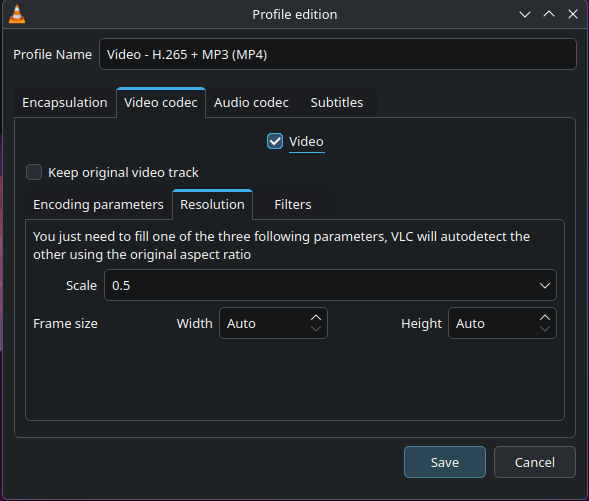This screenshot has height=501, width=589.
Task: Click the Width Auto field
Action: pyautogui.click(x=273, y=323)
